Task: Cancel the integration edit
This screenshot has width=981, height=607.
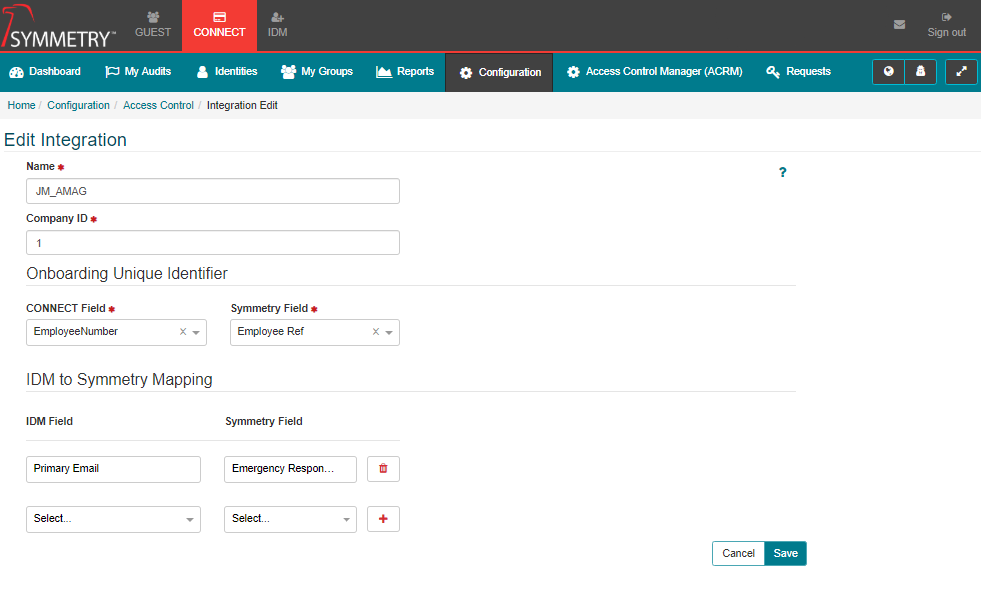Action: point(738,553)
